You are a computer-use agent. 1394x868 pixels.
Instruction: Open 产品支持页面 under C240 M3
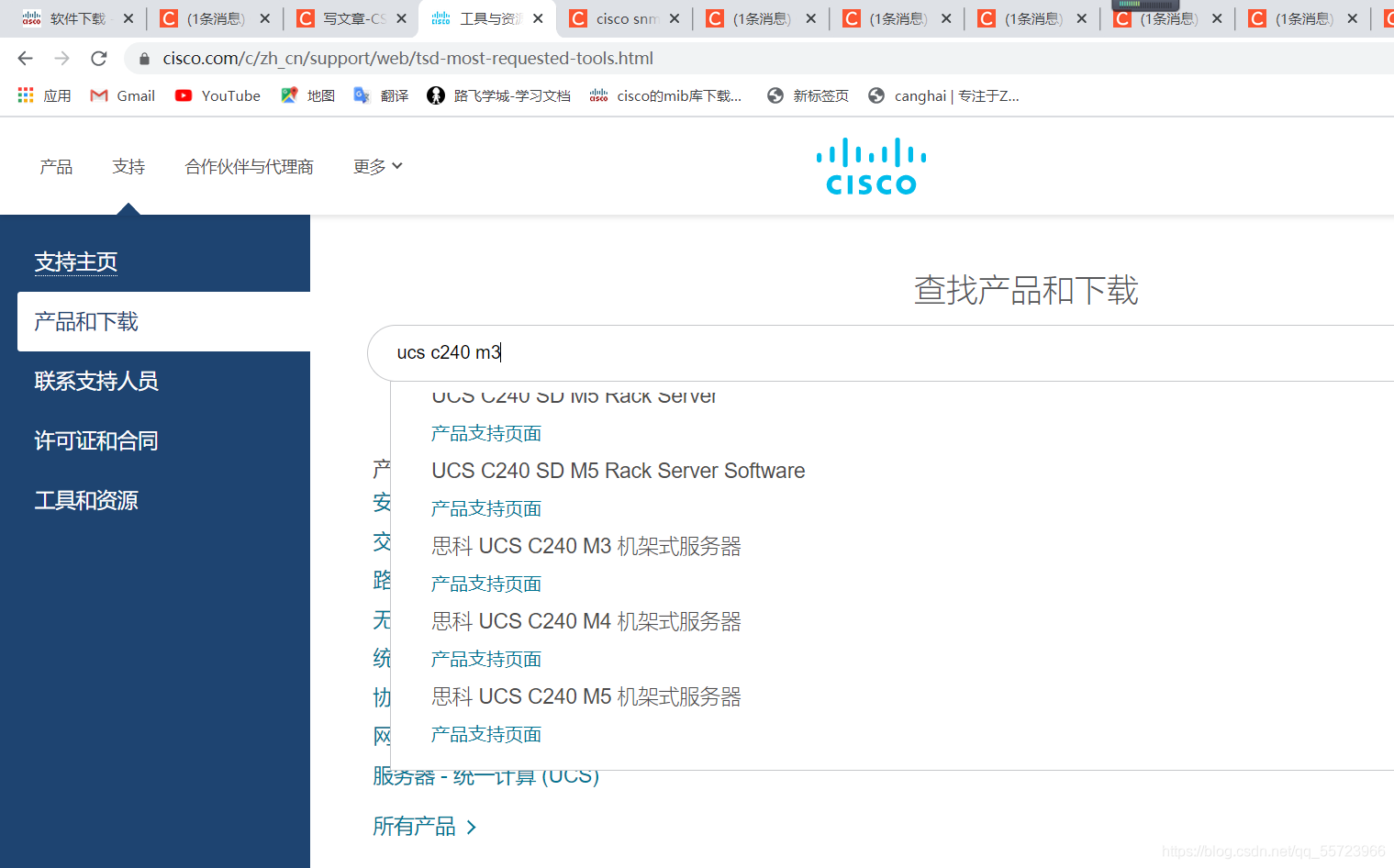point(486,584)
